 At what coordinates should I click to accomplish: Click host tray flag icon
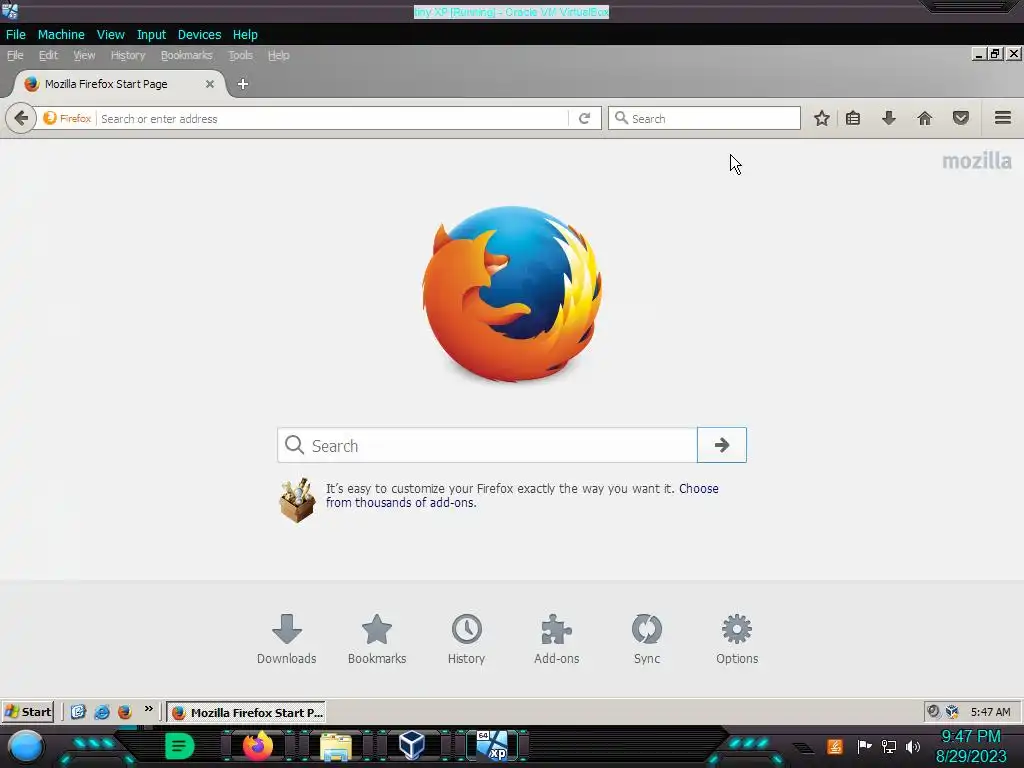pyautogui.click(x=865, y=746)
